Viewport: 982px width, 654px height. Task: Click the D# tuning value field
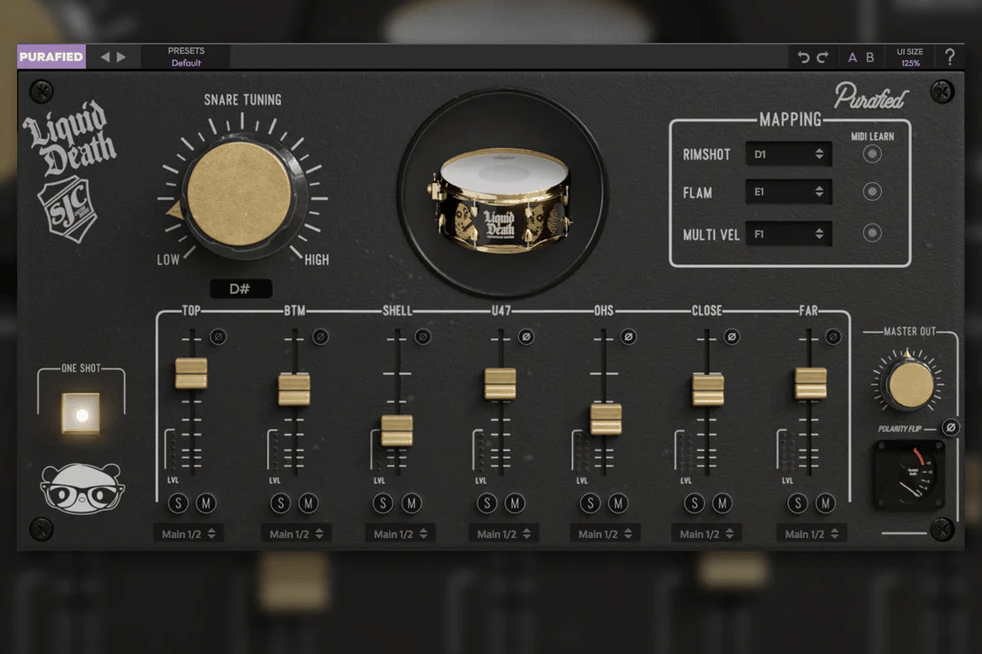[x=240, y=289]
